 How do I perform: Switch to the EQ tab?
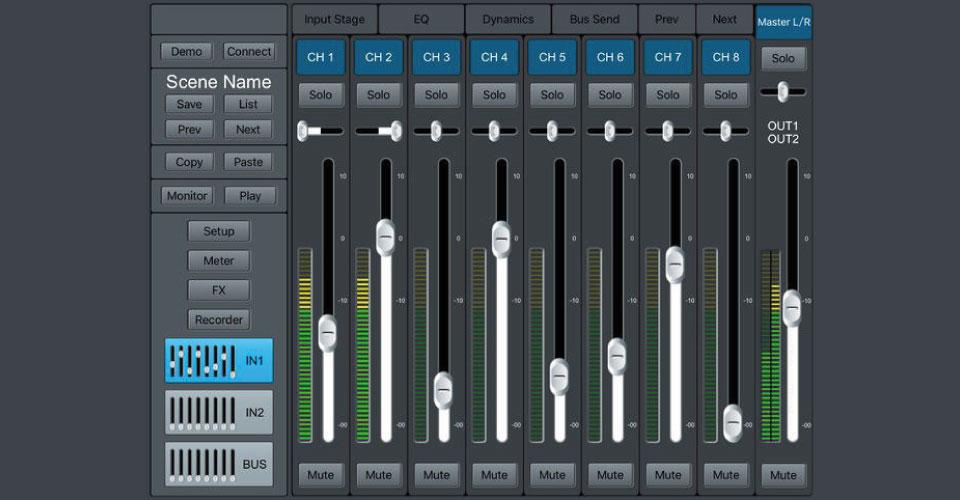coord(421,19)
